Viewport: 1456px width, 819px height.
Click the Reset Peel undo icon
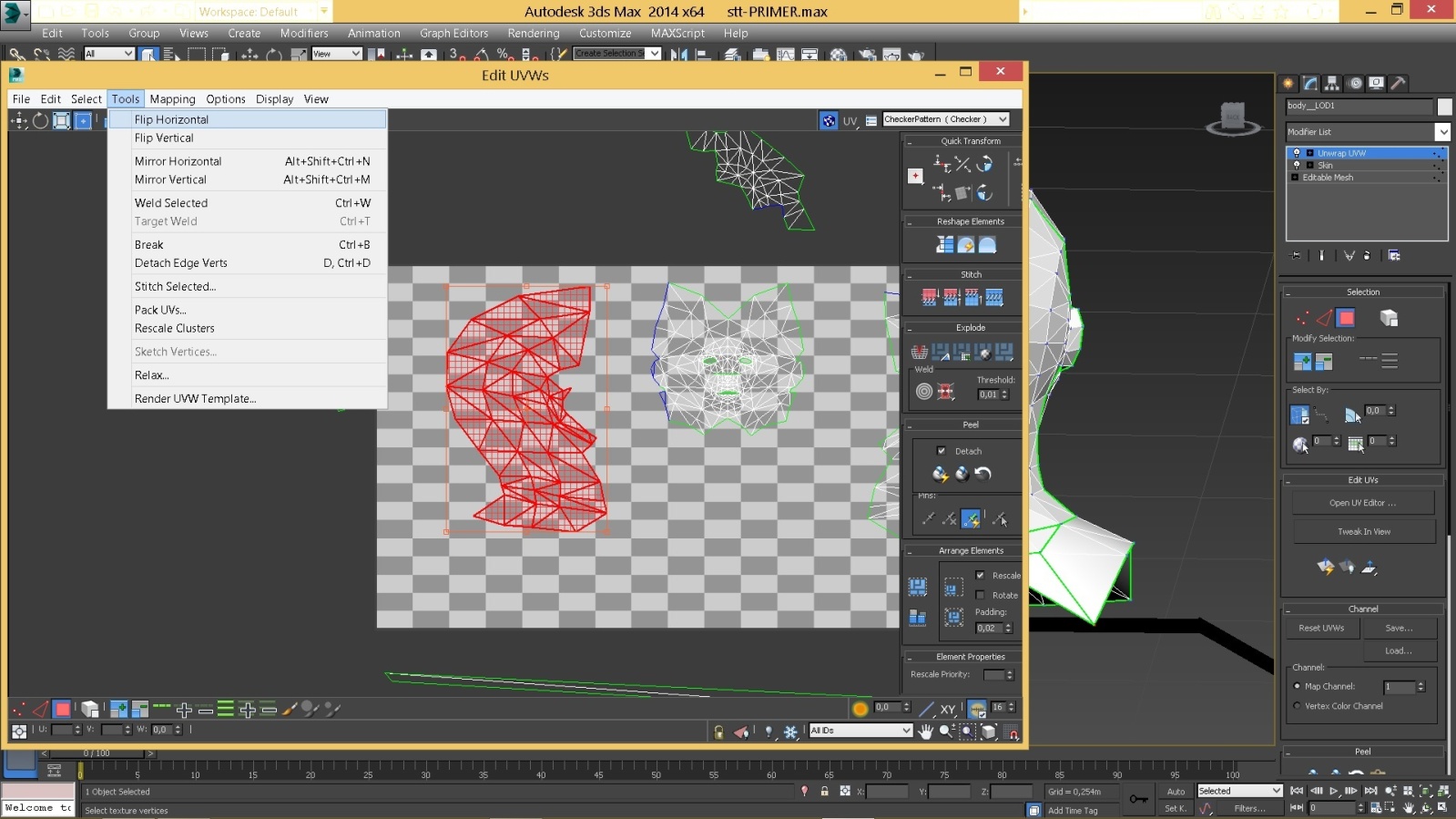[x=983, y=474]
